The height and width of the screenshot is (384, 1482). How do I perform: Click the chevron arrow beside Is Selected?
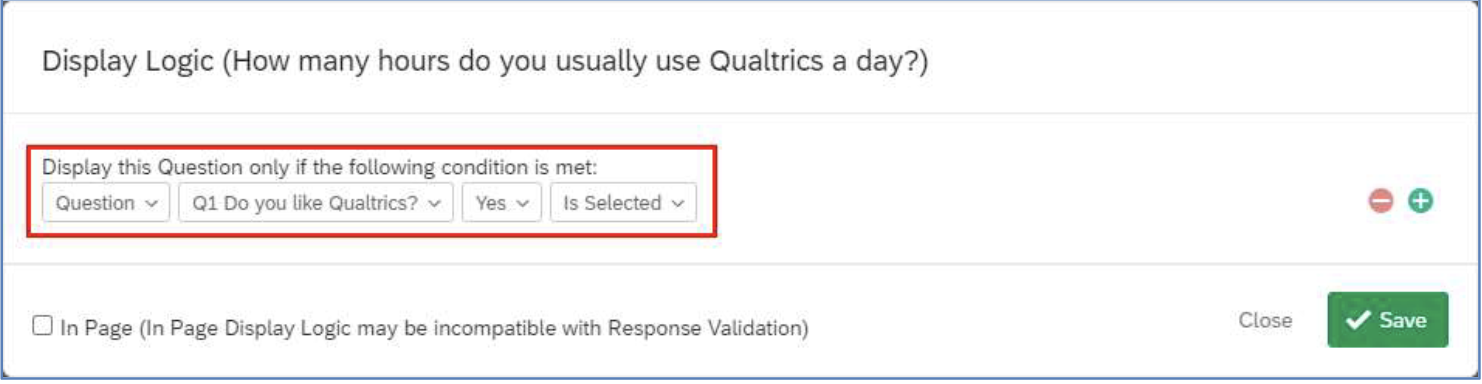678,203
